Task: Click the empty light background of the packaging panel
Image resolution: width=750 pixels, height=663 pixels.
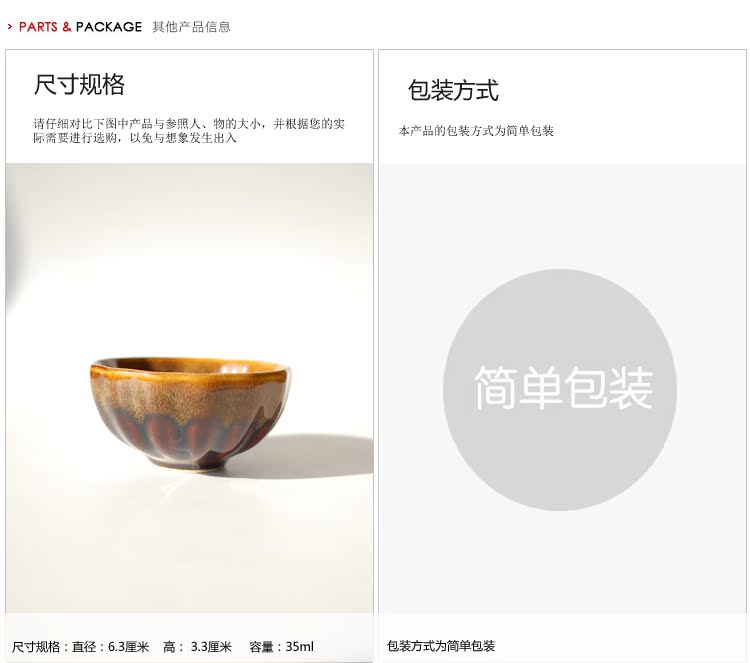Action: 562,215
